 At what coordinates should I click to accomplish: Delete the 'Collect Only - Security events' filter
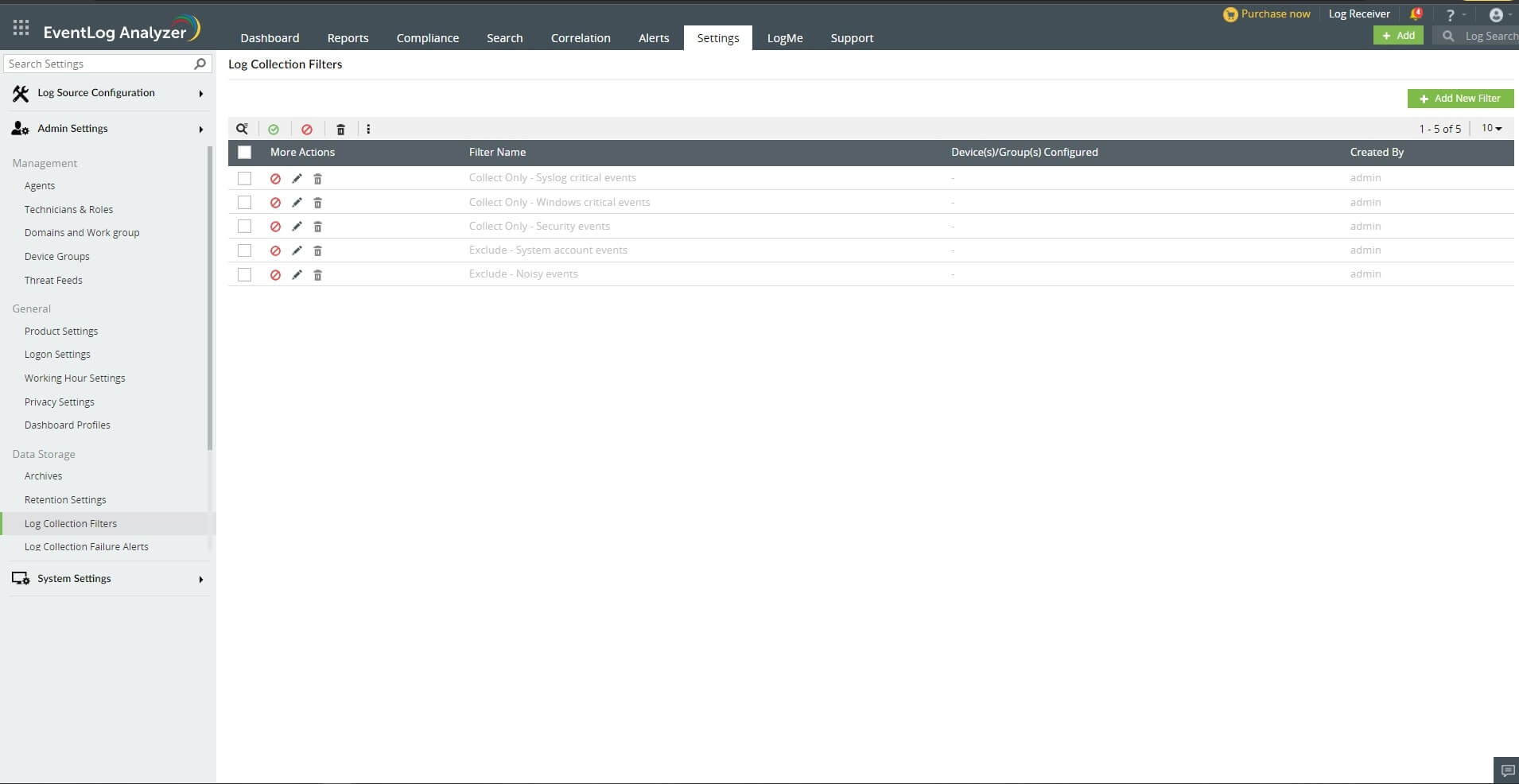317,227
